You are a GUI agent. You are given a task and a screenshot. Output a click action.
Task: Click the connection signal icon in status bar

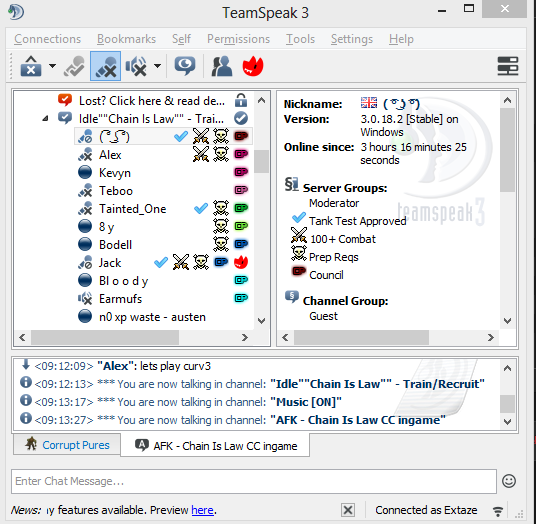click(498, 511)
